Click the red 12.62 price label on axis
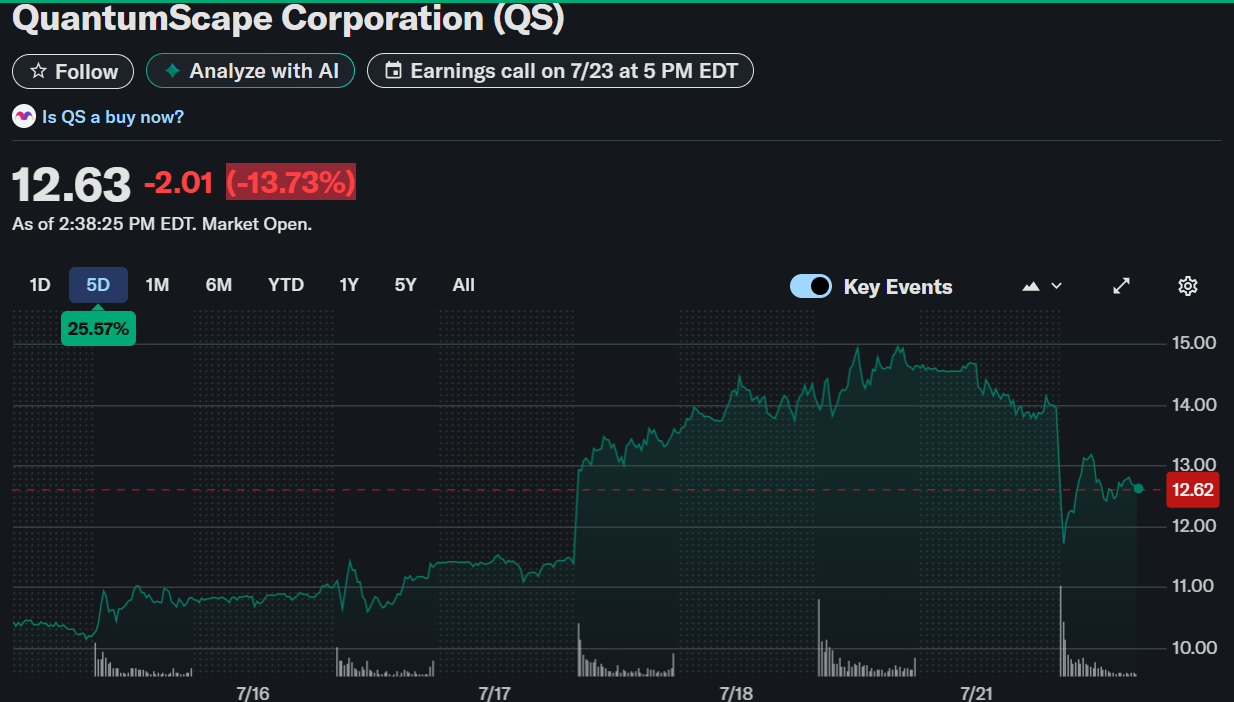Screen dimensions: 1234x702 coord(1193,490)
